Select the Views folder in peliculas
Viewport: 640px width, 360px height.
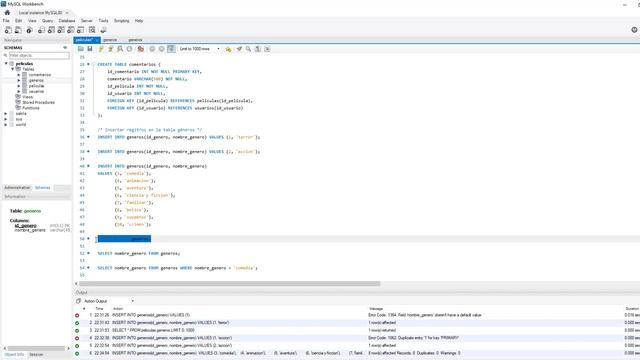point(27,97)
